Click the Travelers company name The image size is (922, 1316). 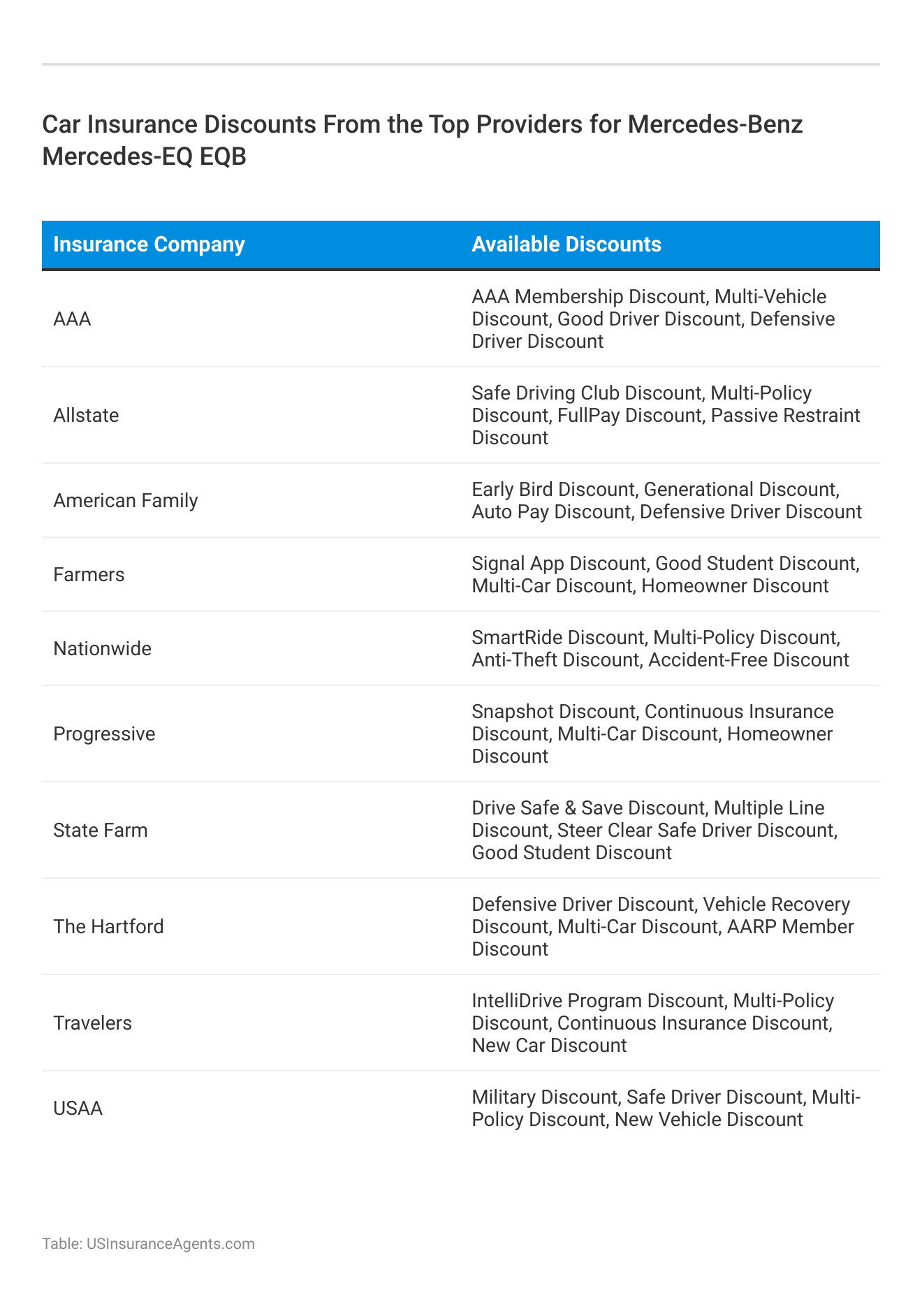[92, 1023]
